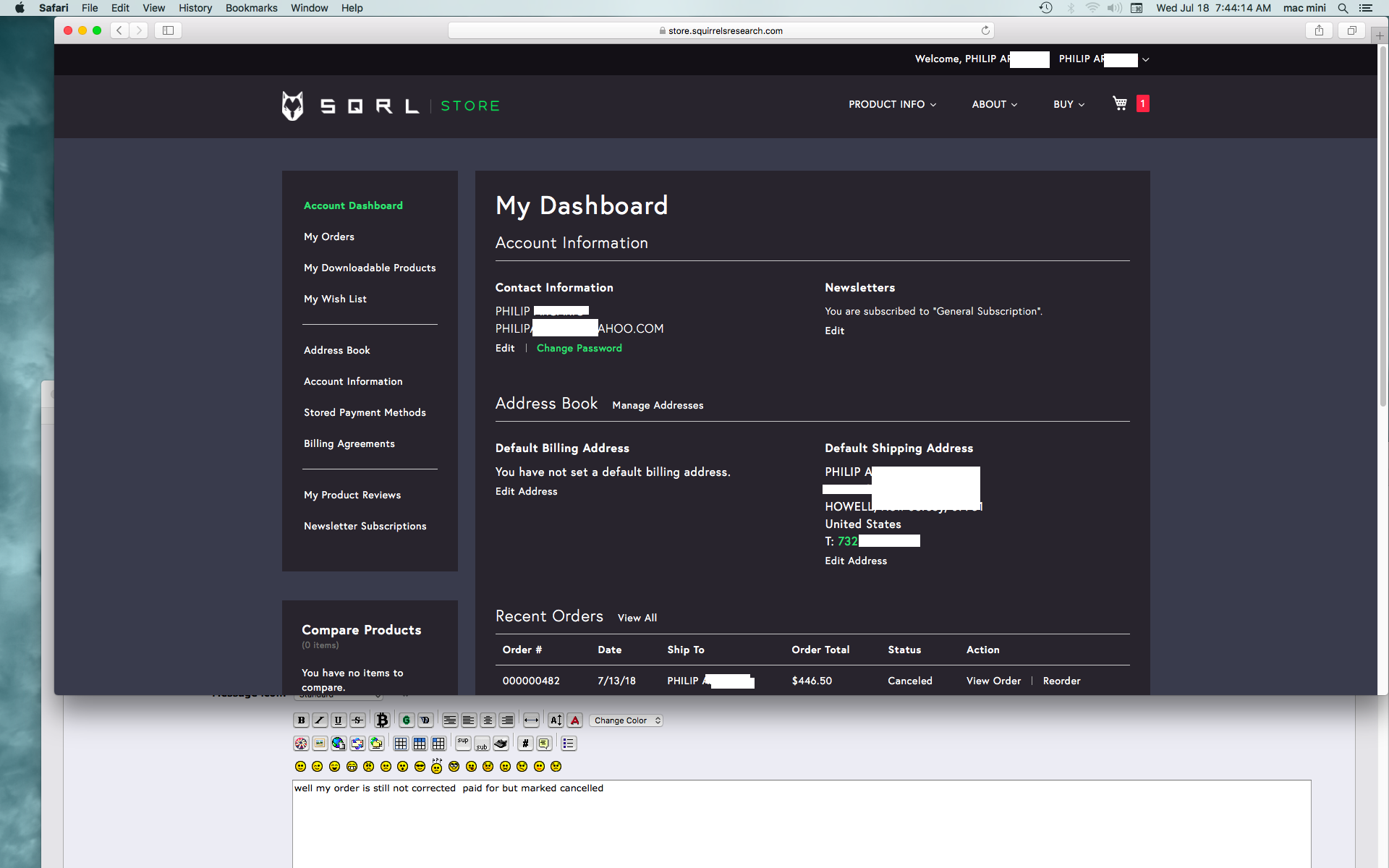Open the Window menu
Viewport: 1389px width, 868px height.
[x=309, y=8]
